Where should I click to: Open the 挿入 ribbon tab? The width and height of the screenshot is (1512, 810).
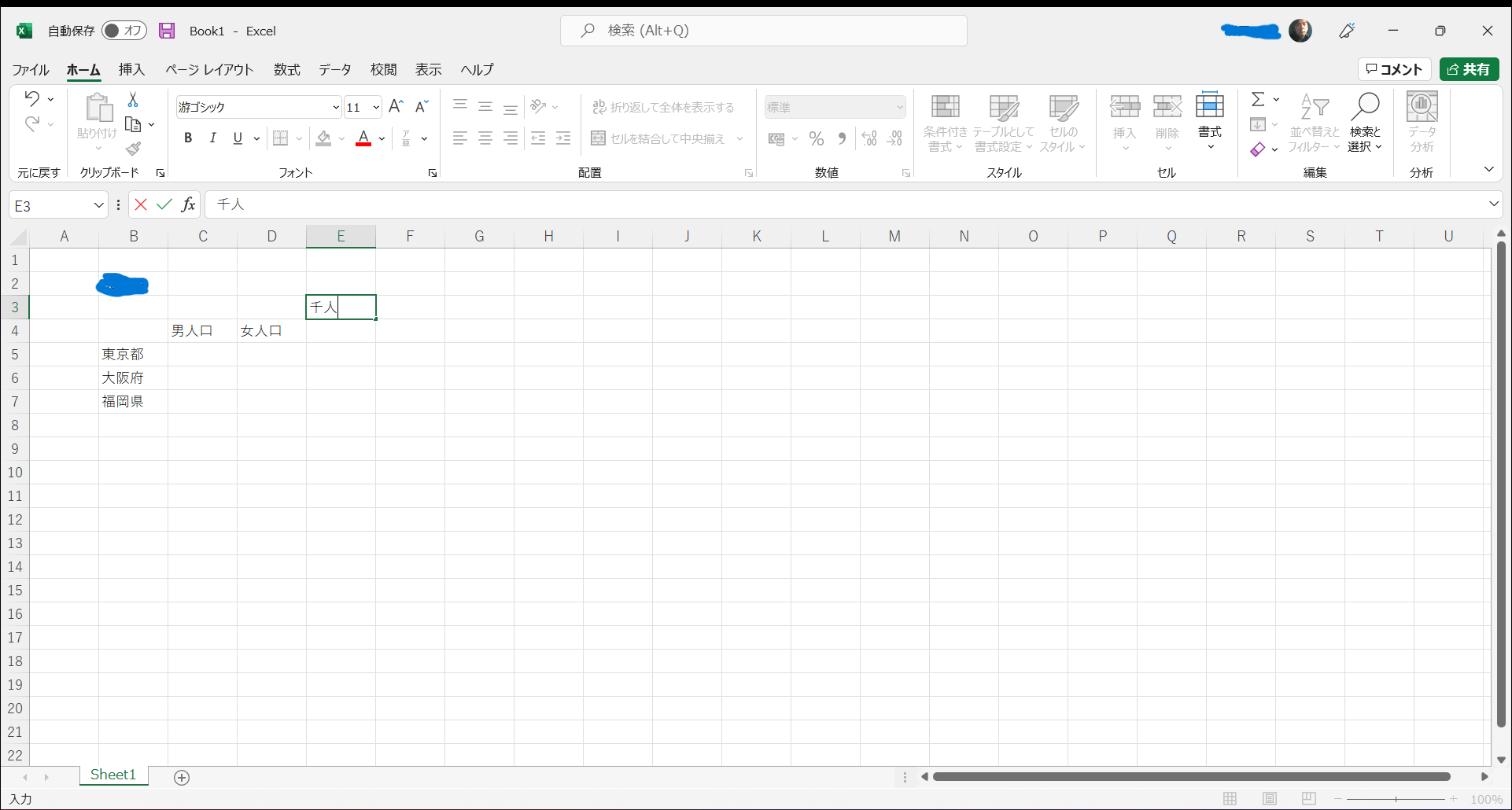(131, 70)
